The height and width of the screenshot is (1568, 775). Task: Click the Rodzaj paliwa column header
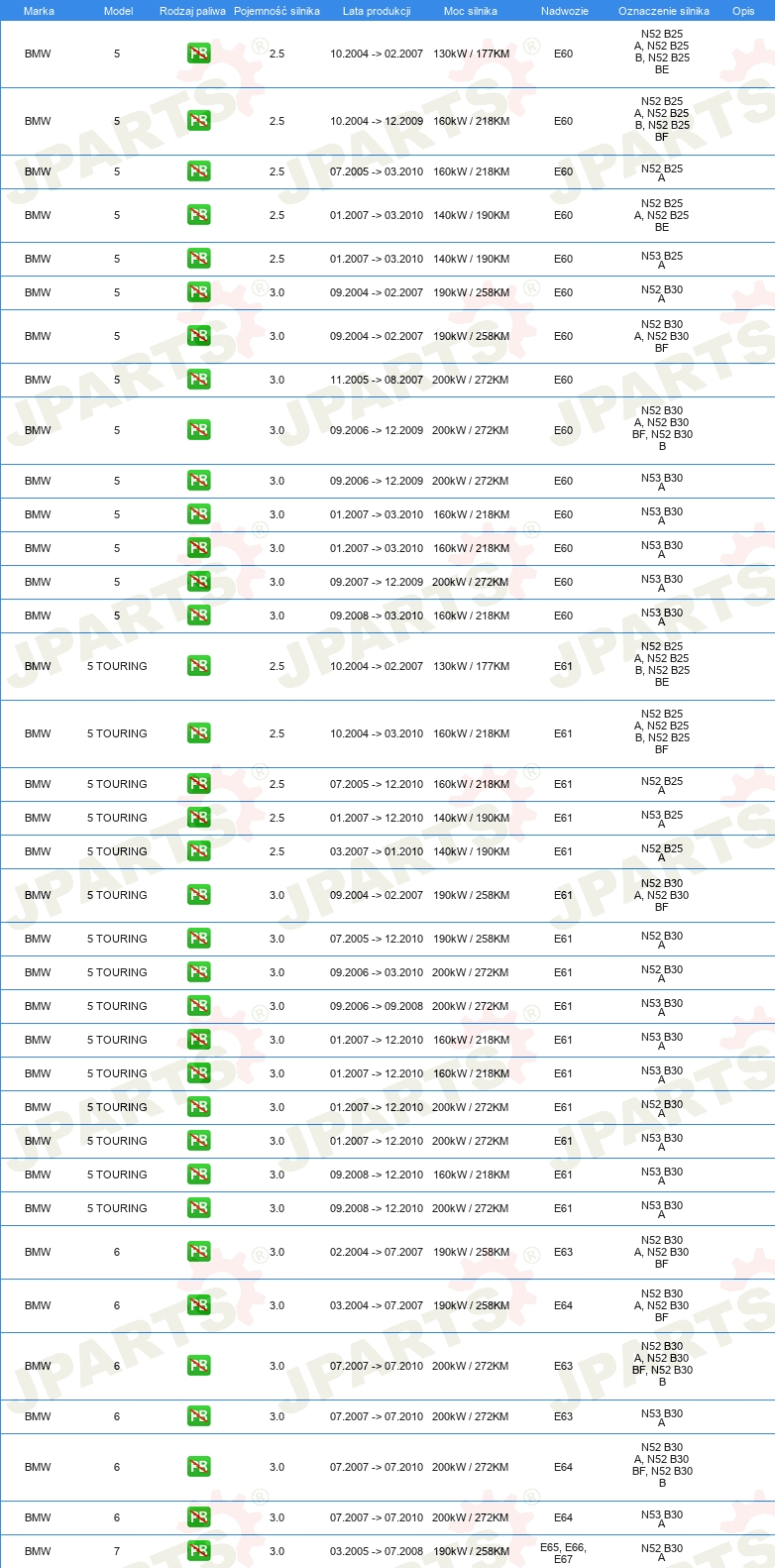192,11
